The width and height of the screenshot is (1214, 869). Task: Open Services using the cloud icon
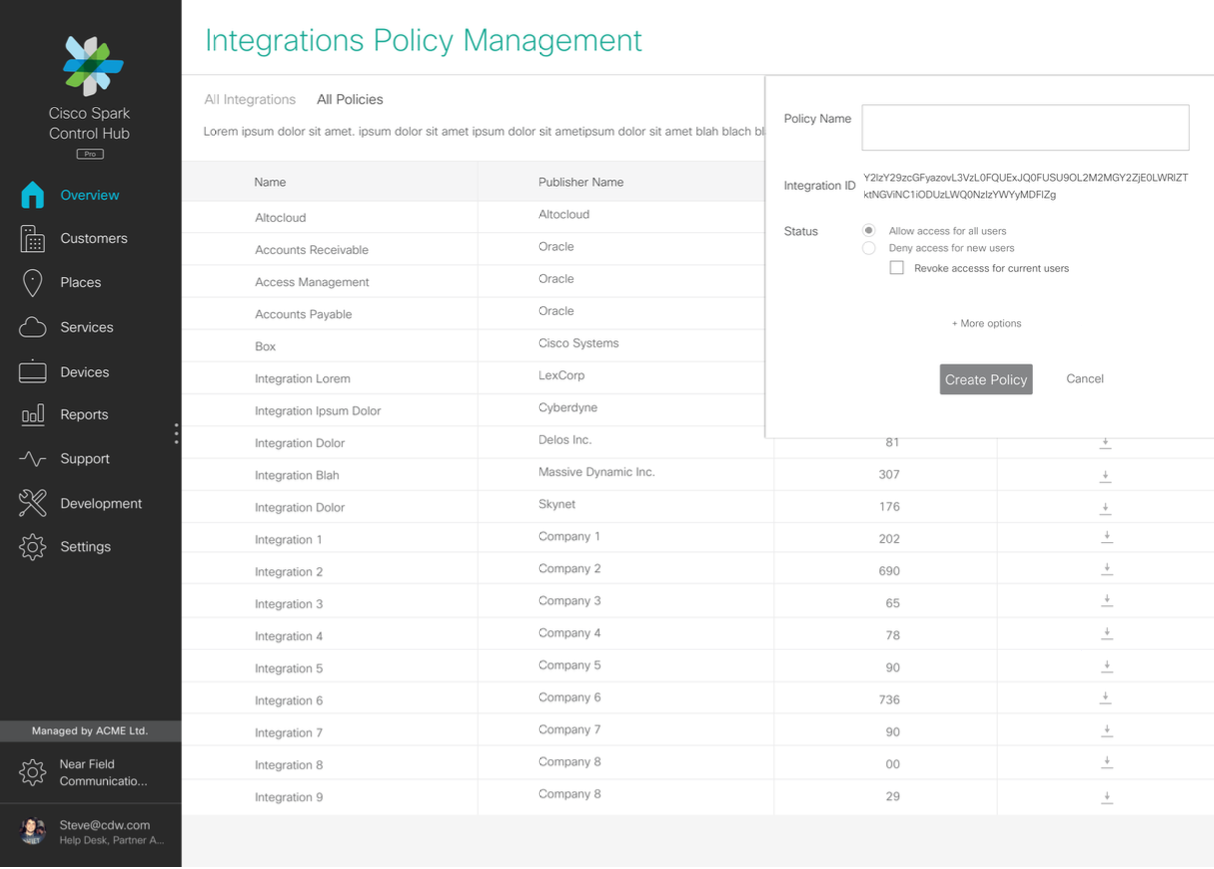pyautogui.click(x=32, y=327)
